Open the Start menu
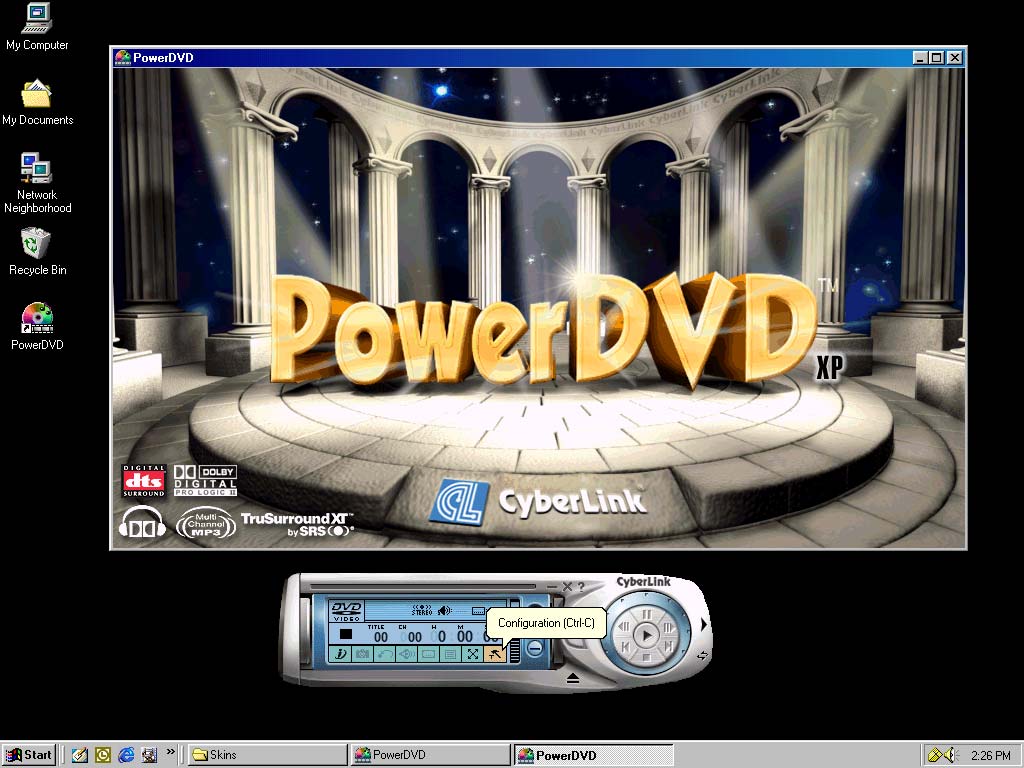 (29, 755)
